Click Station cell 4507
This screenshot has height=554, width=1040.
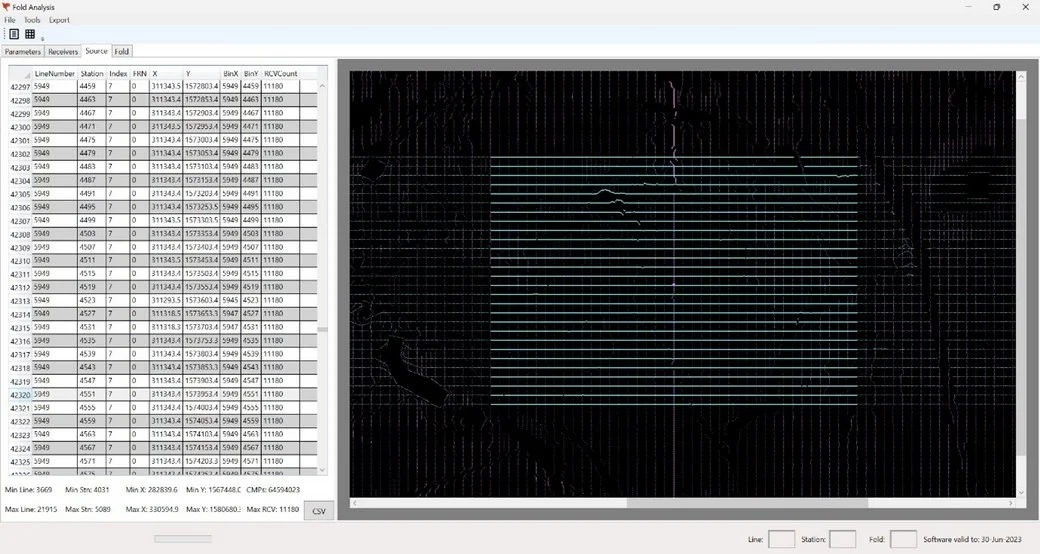pos(92,247)
